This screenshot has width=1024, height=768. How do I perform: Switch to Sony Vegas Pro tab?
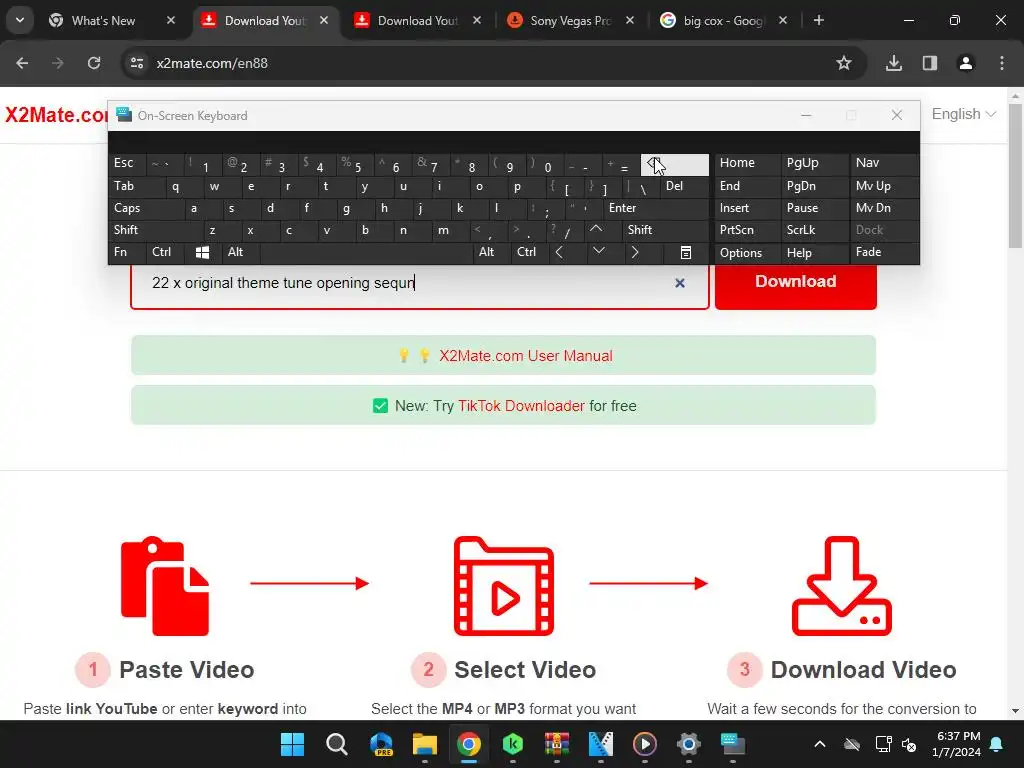pyautogui.click(x=571, y=21)
